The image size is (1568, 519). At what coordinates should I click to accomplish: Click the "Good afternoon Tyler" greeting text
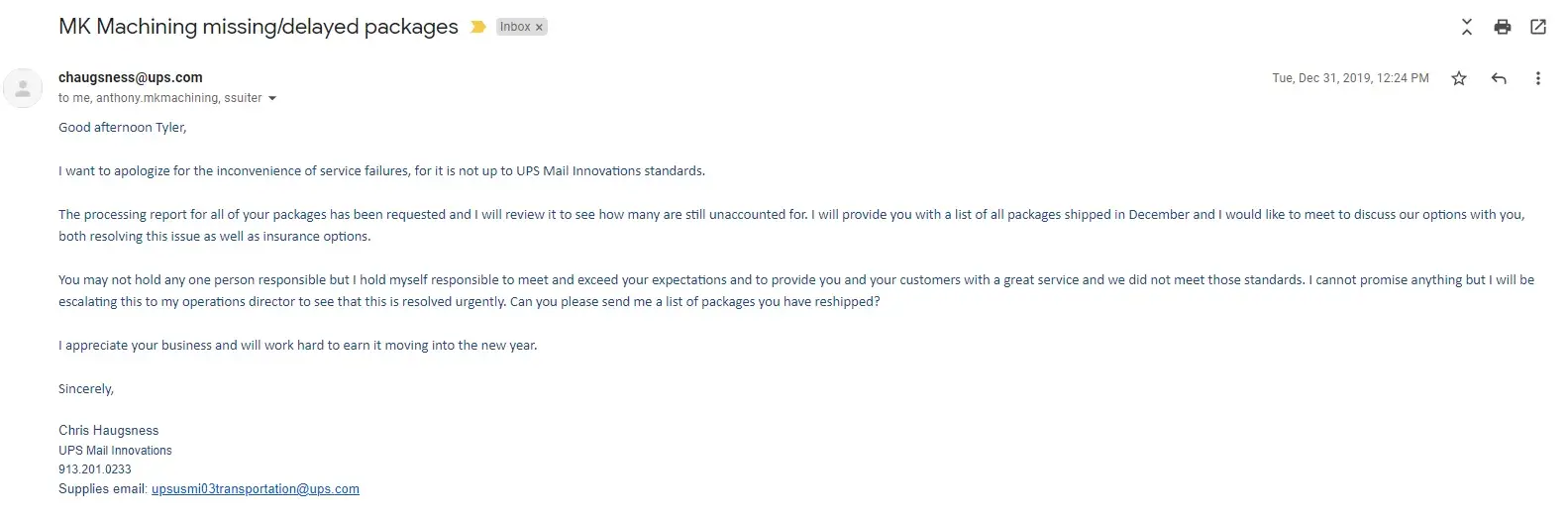pyautogui.click(x=122, y=128)
